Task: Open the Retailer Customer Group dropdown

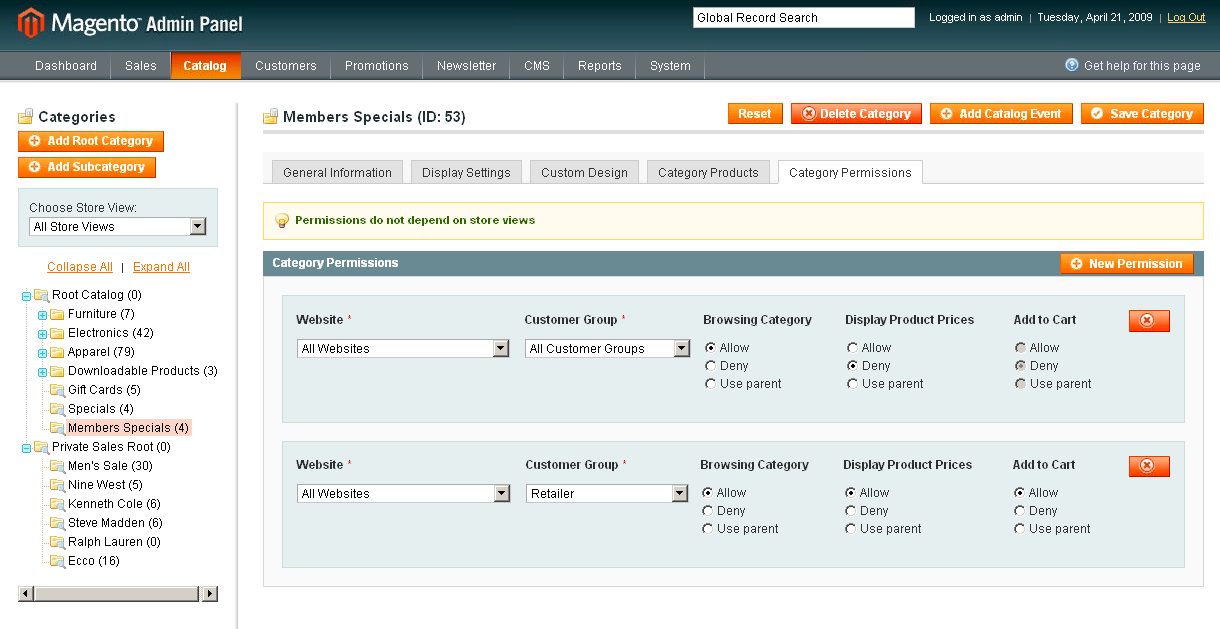Action: tap(607, 494)
